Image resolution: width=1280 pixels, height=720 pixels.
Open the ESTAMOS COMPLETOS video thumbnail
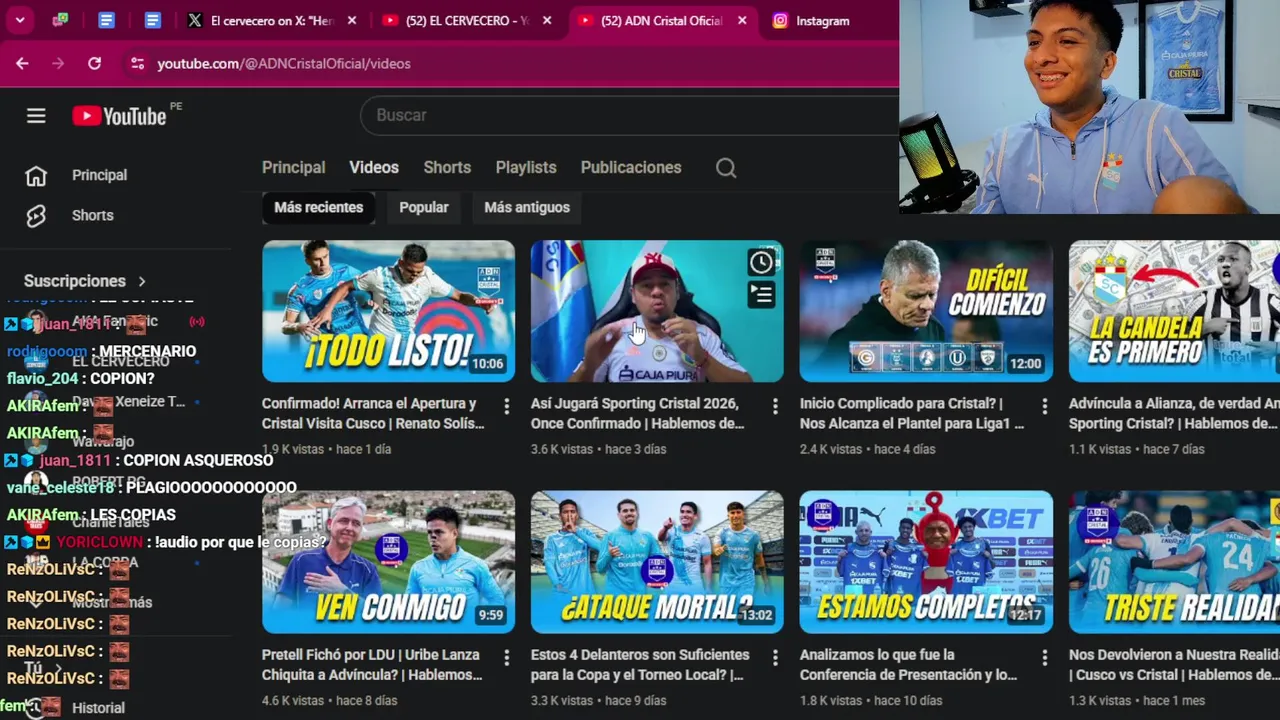[926, 562]
